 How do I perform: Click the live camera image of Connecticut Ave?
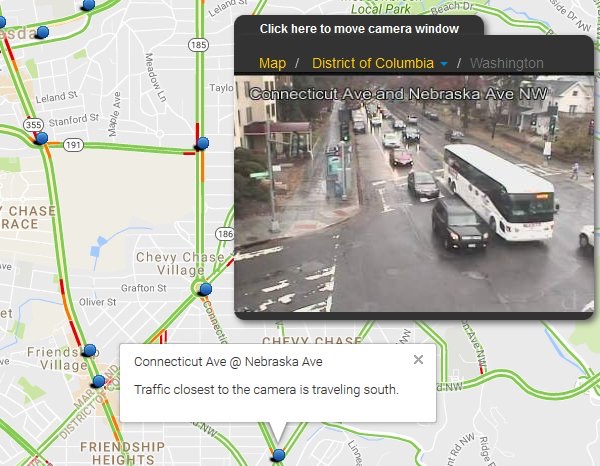click(414, 193)
